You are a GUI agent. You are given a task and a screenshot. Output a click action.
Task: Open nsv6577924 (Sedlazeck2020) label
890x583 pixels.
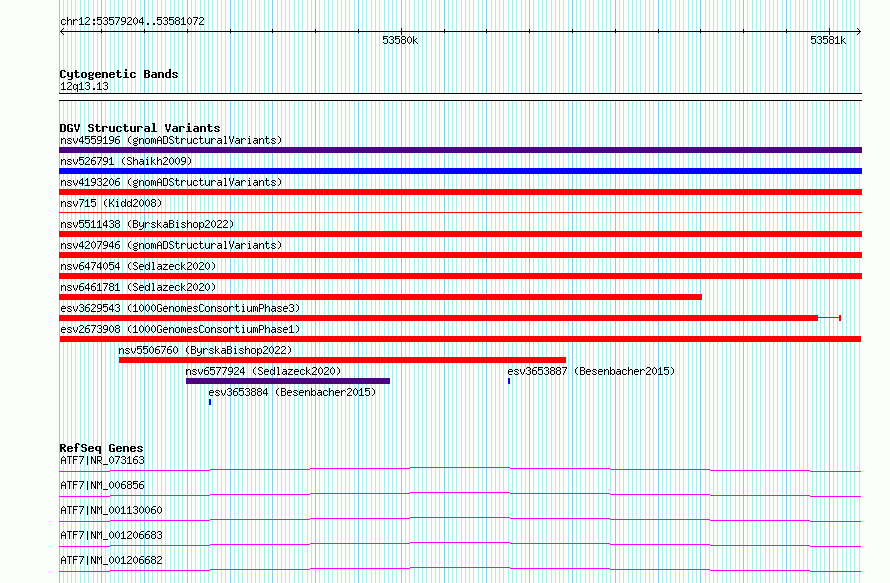coord(263,371)
